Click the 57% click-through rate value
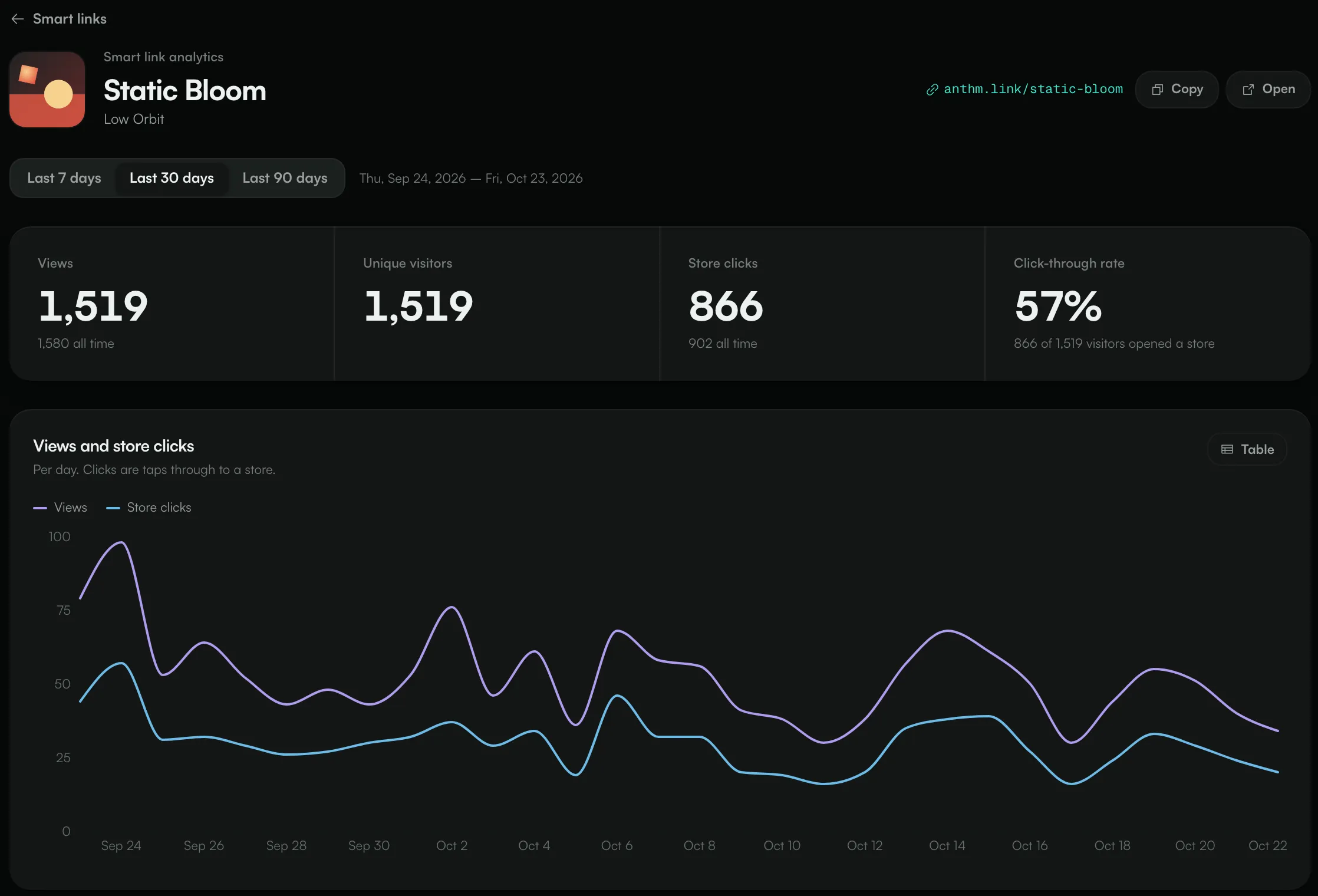Viewport: 1318px width, 896px height. point(1058,307)
